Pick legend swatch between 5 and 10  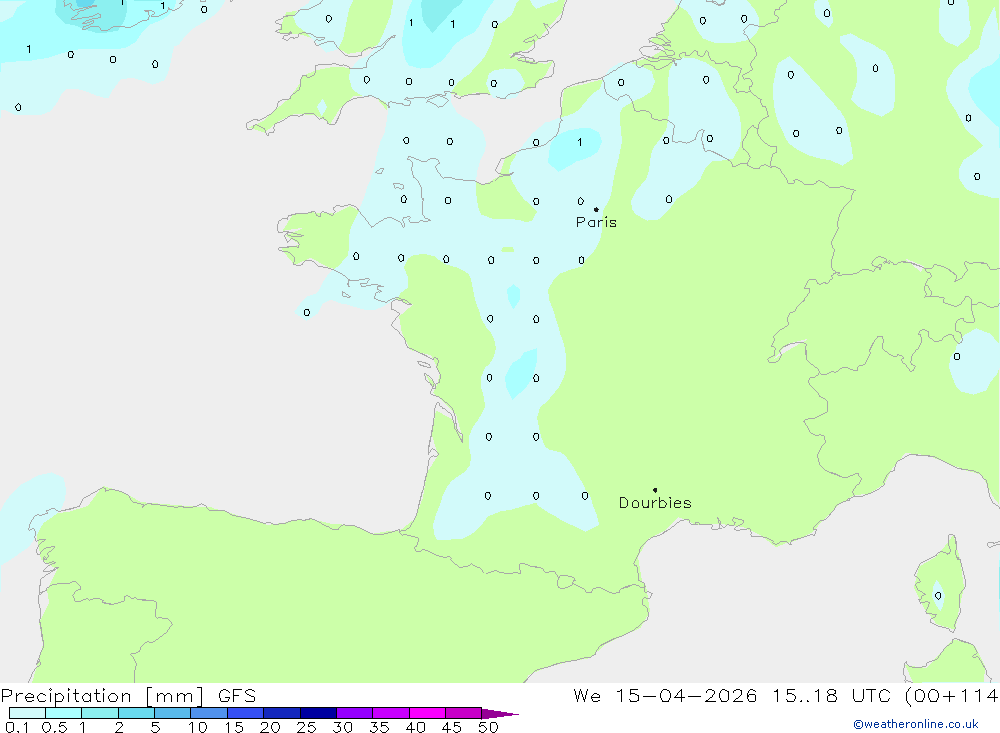click(x=173, y=713)
